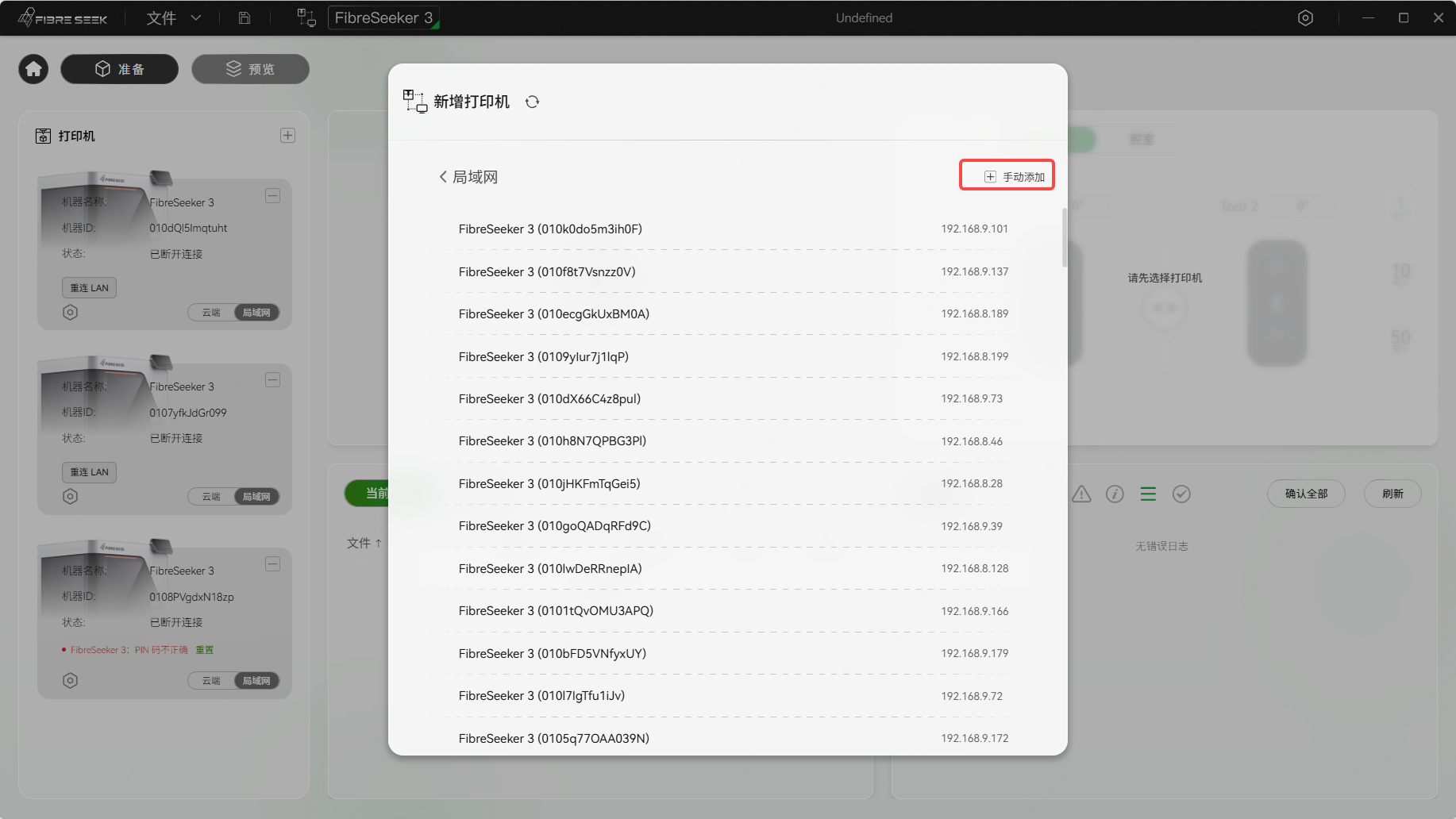
Task: Select printer at 192.168.9.101 in the list
Action: (x=726, y=229)
